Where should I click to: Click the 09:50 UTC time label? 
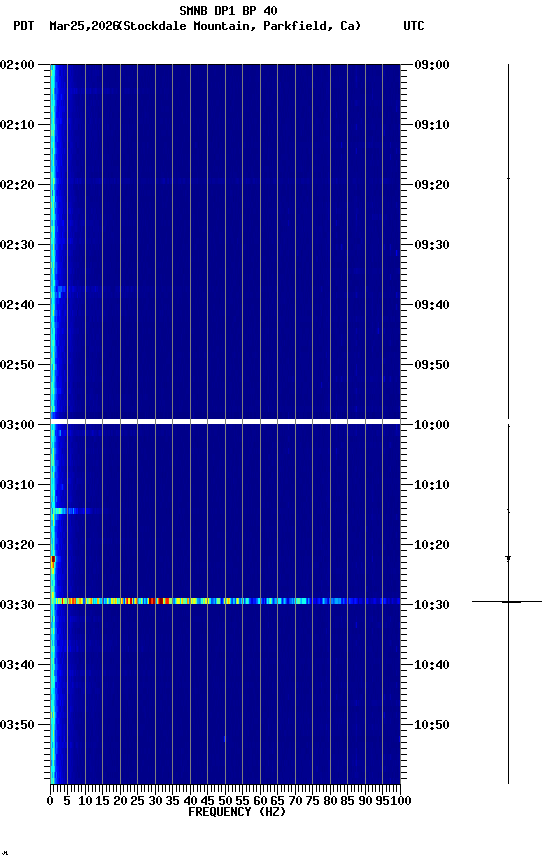pos(432,365)
